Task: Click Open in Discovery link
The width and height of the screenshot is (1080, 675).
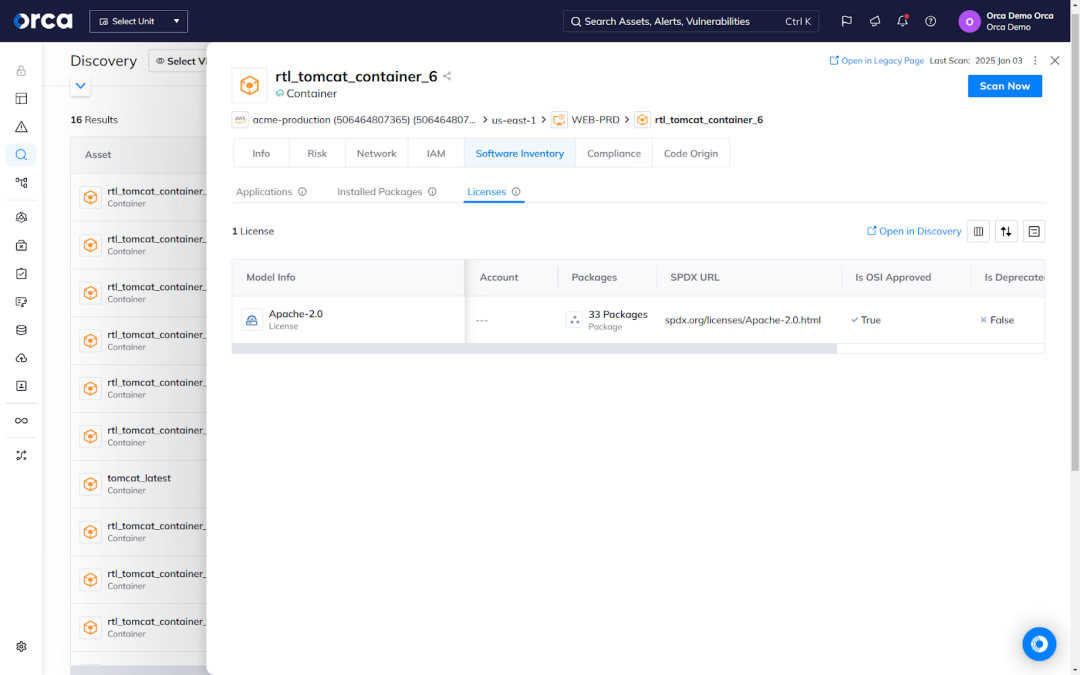Action: [914, 231]
